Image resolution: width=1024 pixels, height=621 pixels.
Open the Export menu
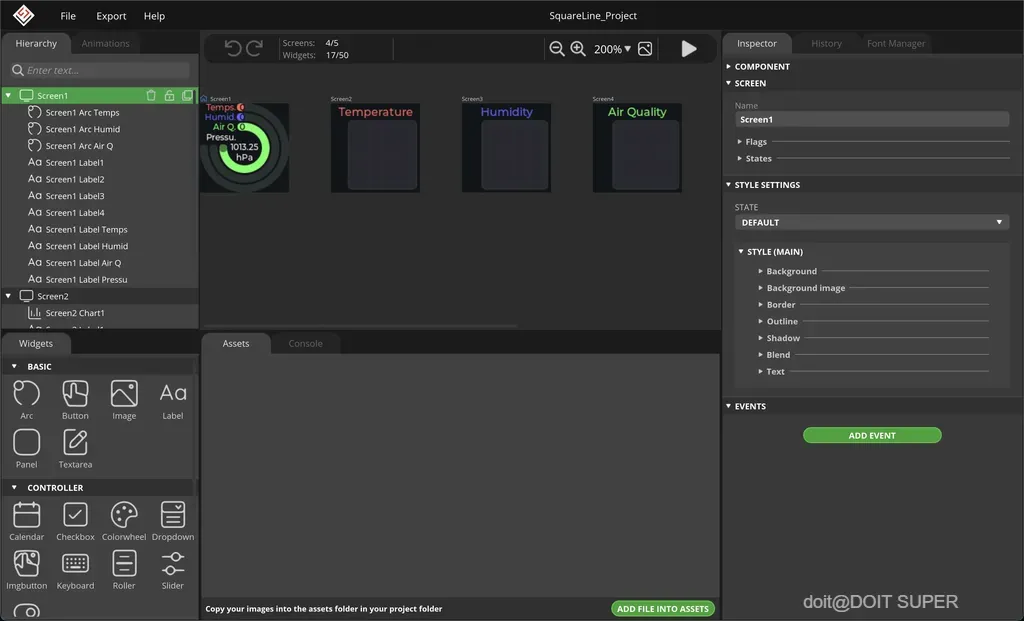click(x=111, y=16)
